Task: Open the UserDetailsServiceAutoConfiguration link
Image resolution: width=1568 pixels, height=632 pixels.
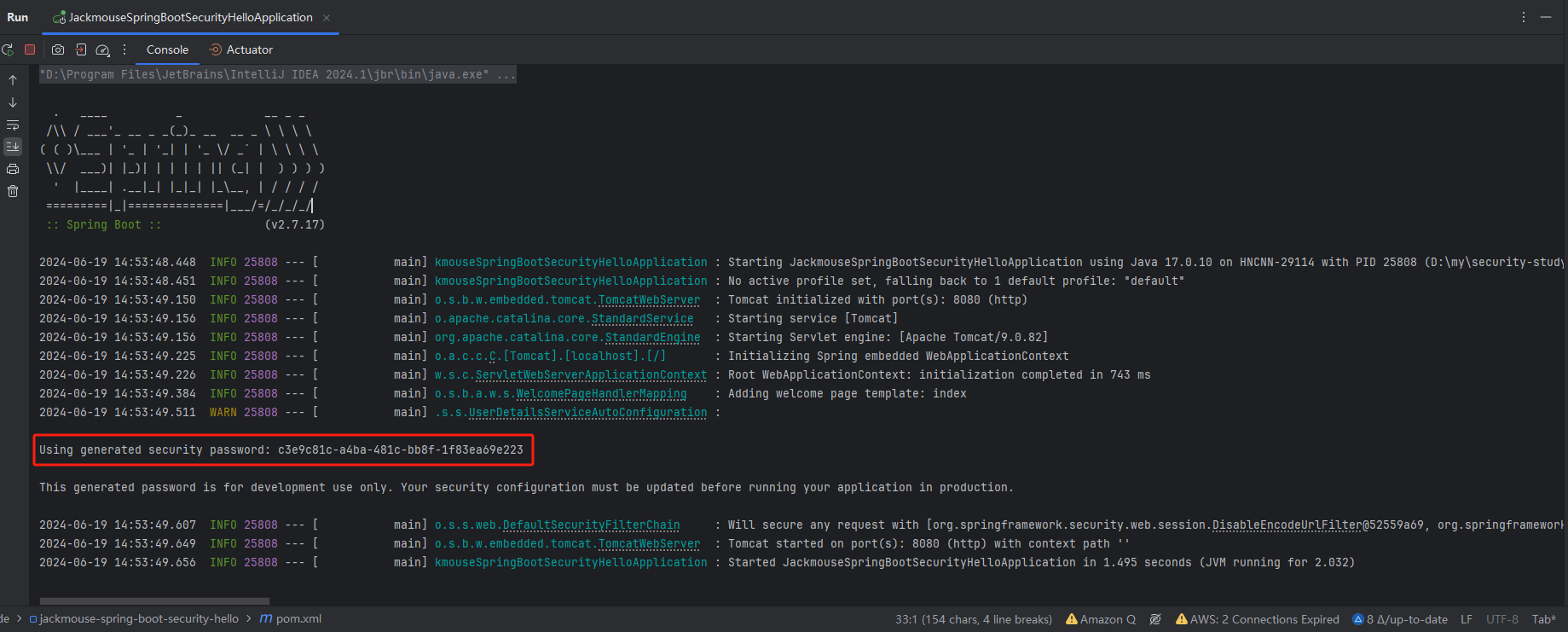Action: [587, 413]
